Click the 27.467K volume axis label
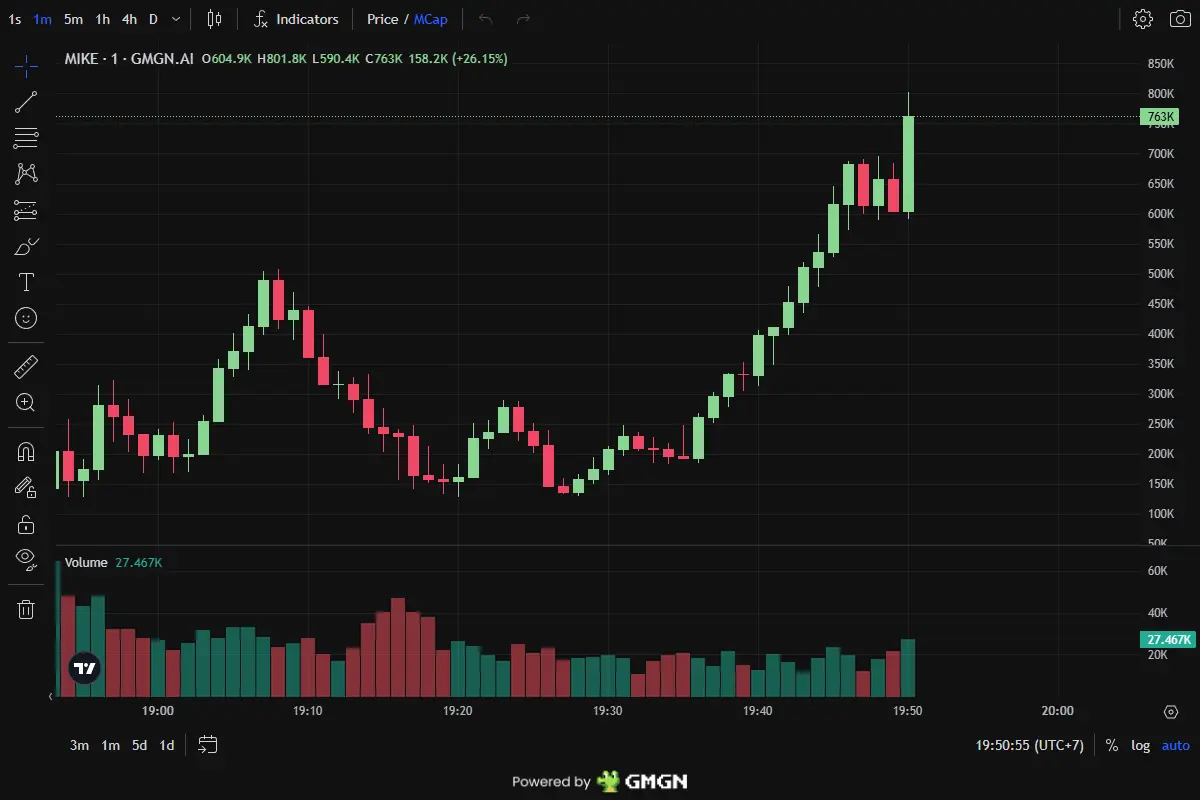Viewport: 1200px width, 800px height. (x=1167, y=640)
